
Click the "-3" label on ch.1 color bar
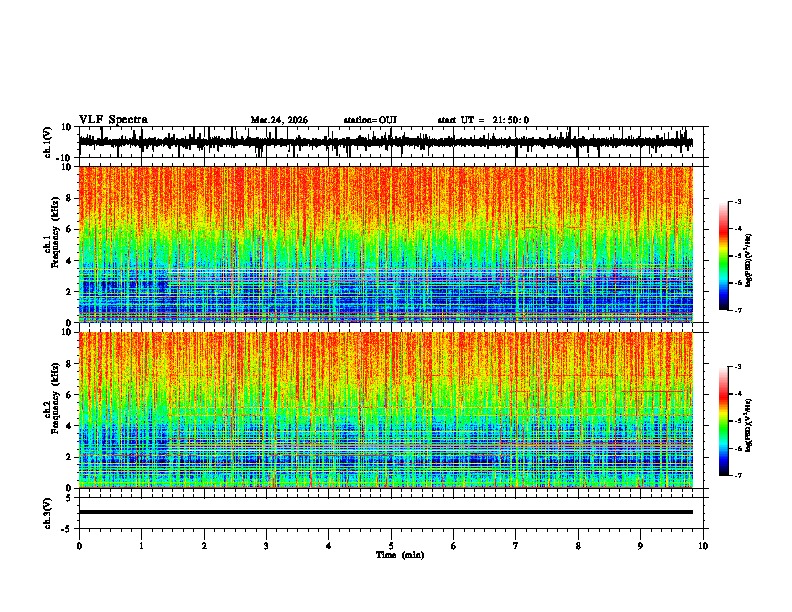[737, 201]
